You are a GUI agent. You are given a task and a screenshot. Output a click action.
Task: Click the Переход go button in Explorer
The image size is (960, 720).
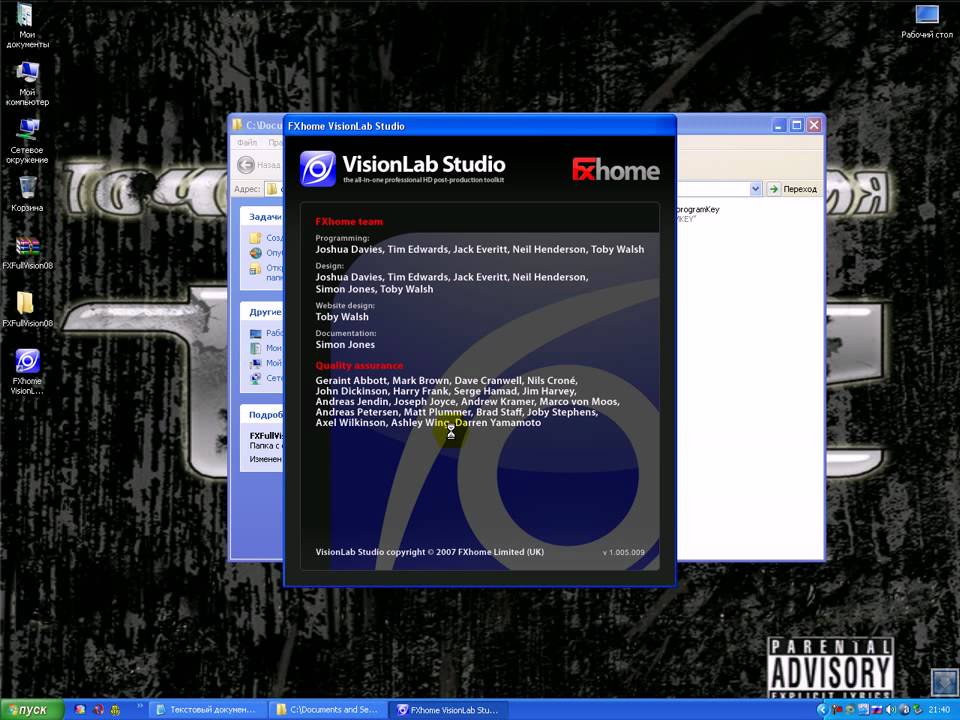coord(793,189)
